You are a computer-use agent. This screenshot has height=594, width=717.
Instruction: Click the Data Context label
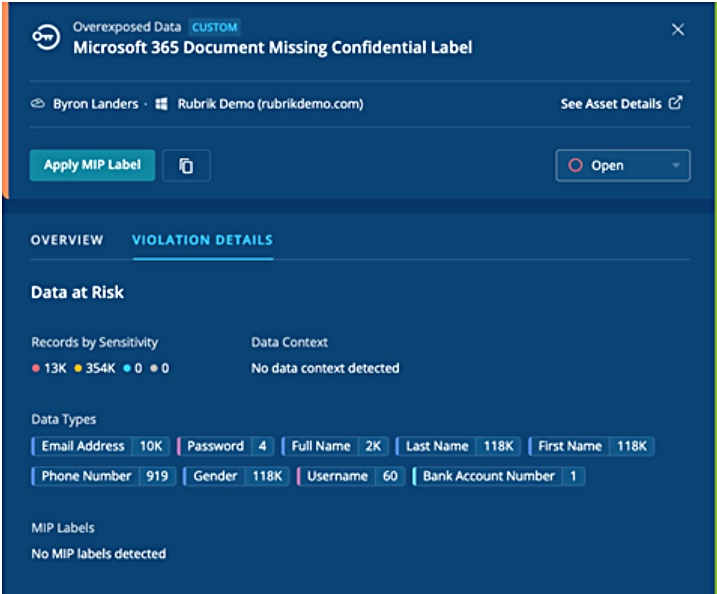[x=289, y=342]
